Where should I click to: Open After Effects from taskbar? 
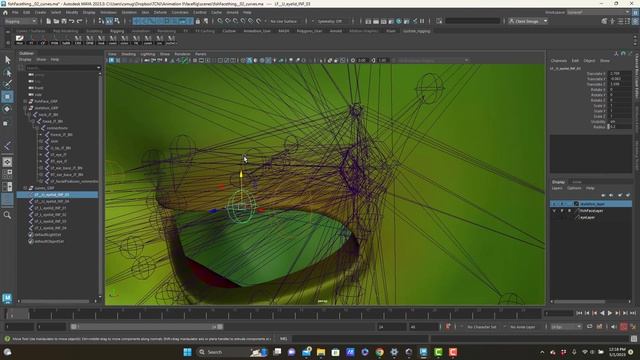pos(350,352)
